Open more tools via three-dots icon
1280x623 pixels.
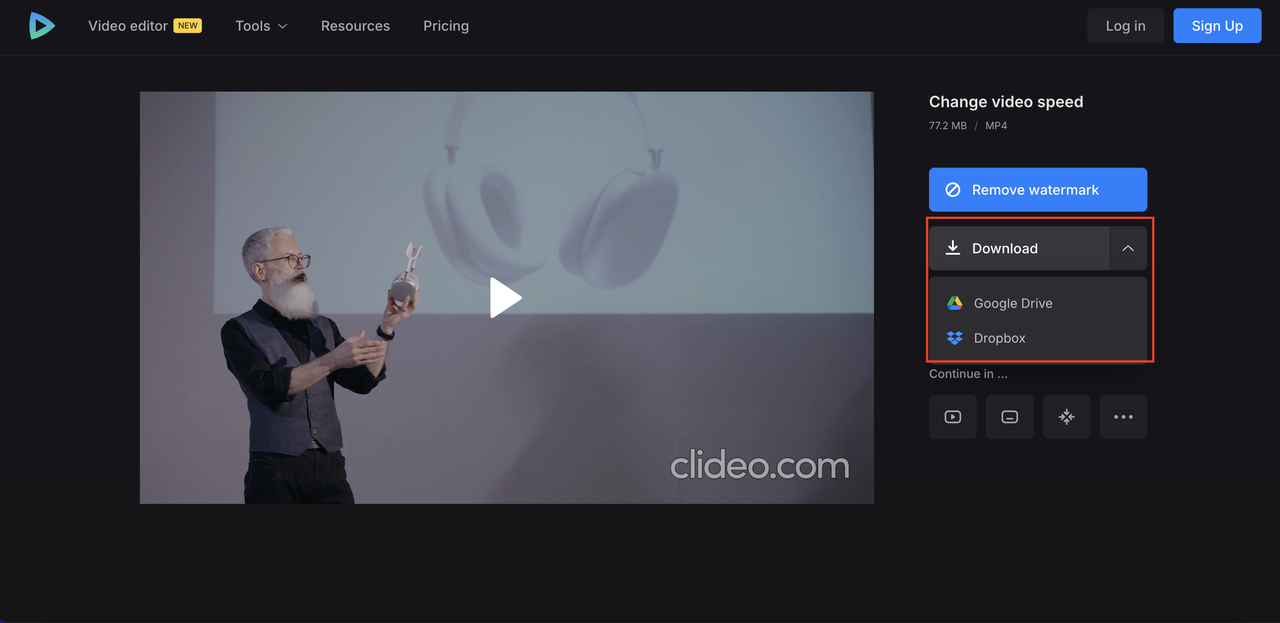coord(1123,417)
